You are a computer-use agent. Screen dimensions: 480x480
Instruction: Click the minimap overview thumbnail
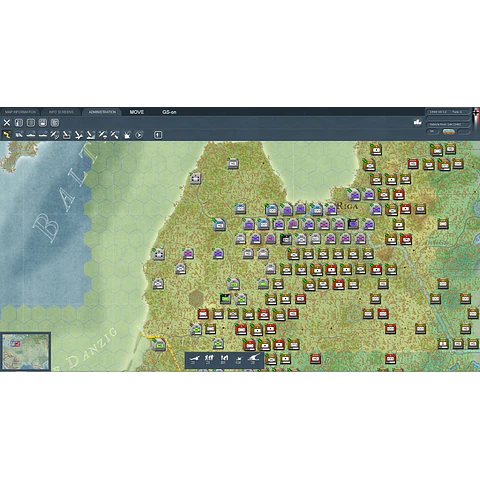(x=25, y=352)
